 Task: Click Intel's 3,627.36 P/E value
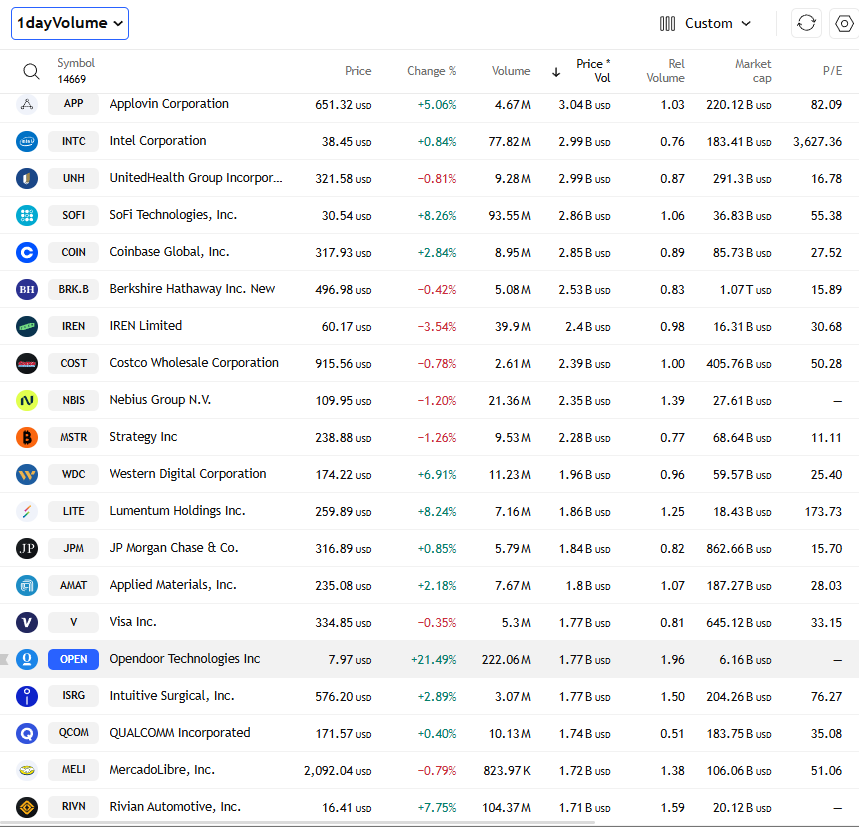(817, 142)
